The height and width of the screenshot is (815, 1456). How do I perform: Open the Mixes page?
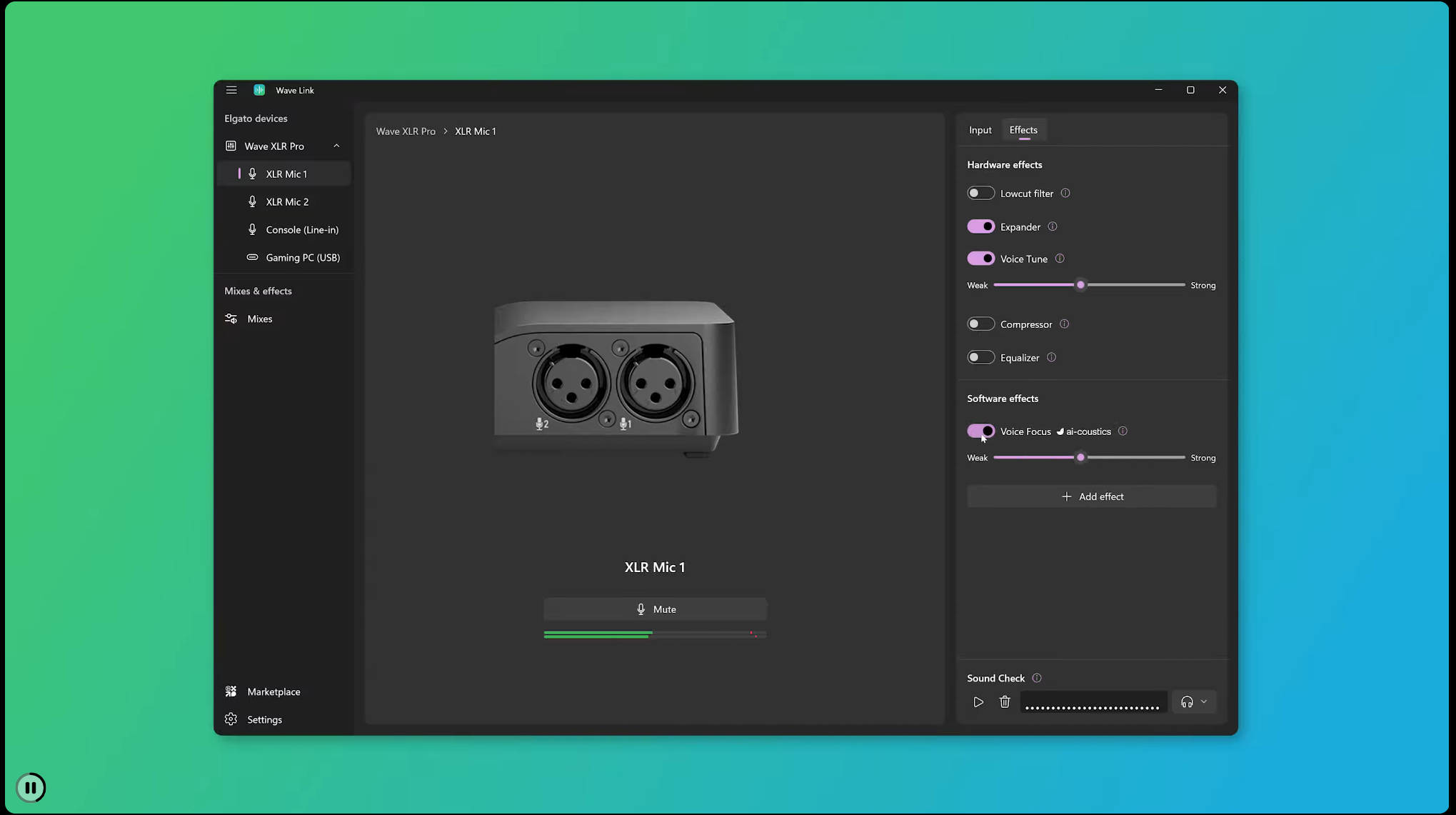pos(259,319)
